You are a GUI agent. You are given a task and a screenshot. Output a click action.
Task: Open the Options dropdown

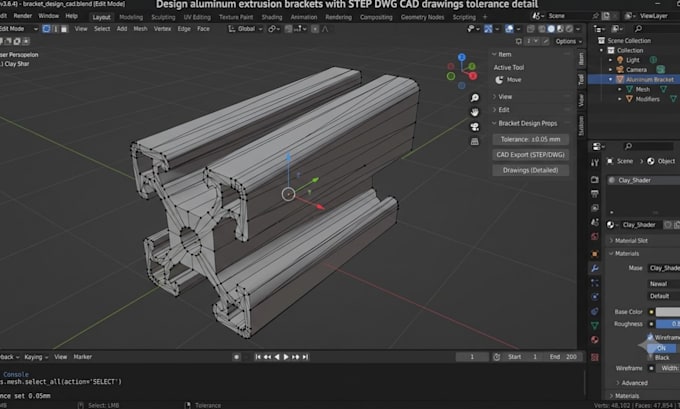[569, 41]
